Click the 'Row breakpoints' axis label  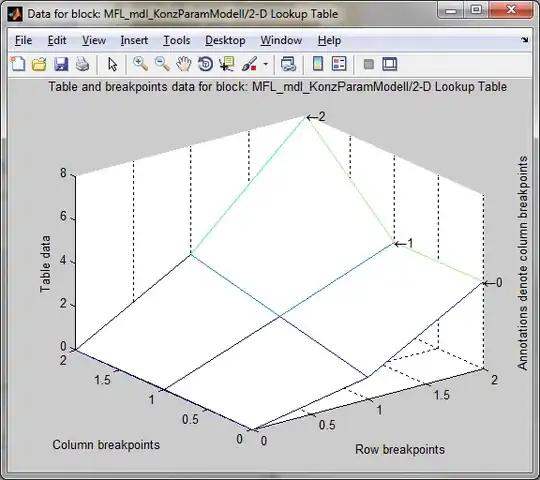pos(400,449)
